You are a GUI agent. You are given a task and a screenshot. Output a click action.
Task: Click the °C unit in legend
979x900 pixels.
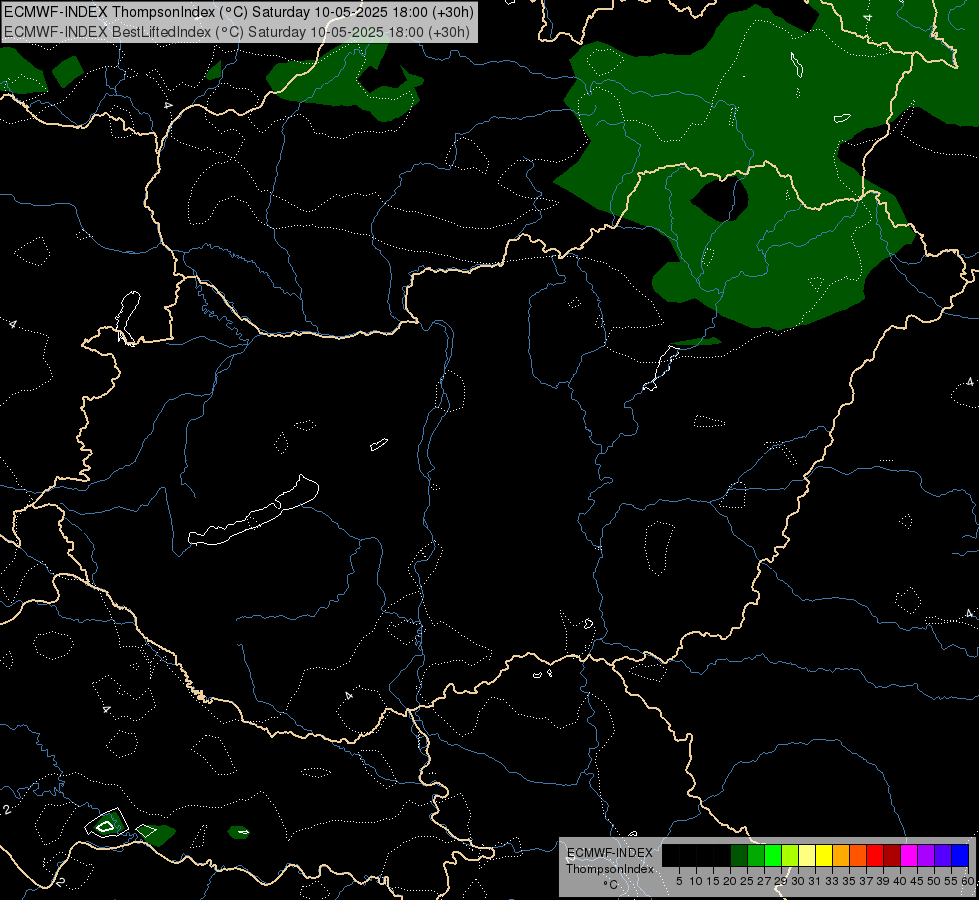click(x=610, y=884)
